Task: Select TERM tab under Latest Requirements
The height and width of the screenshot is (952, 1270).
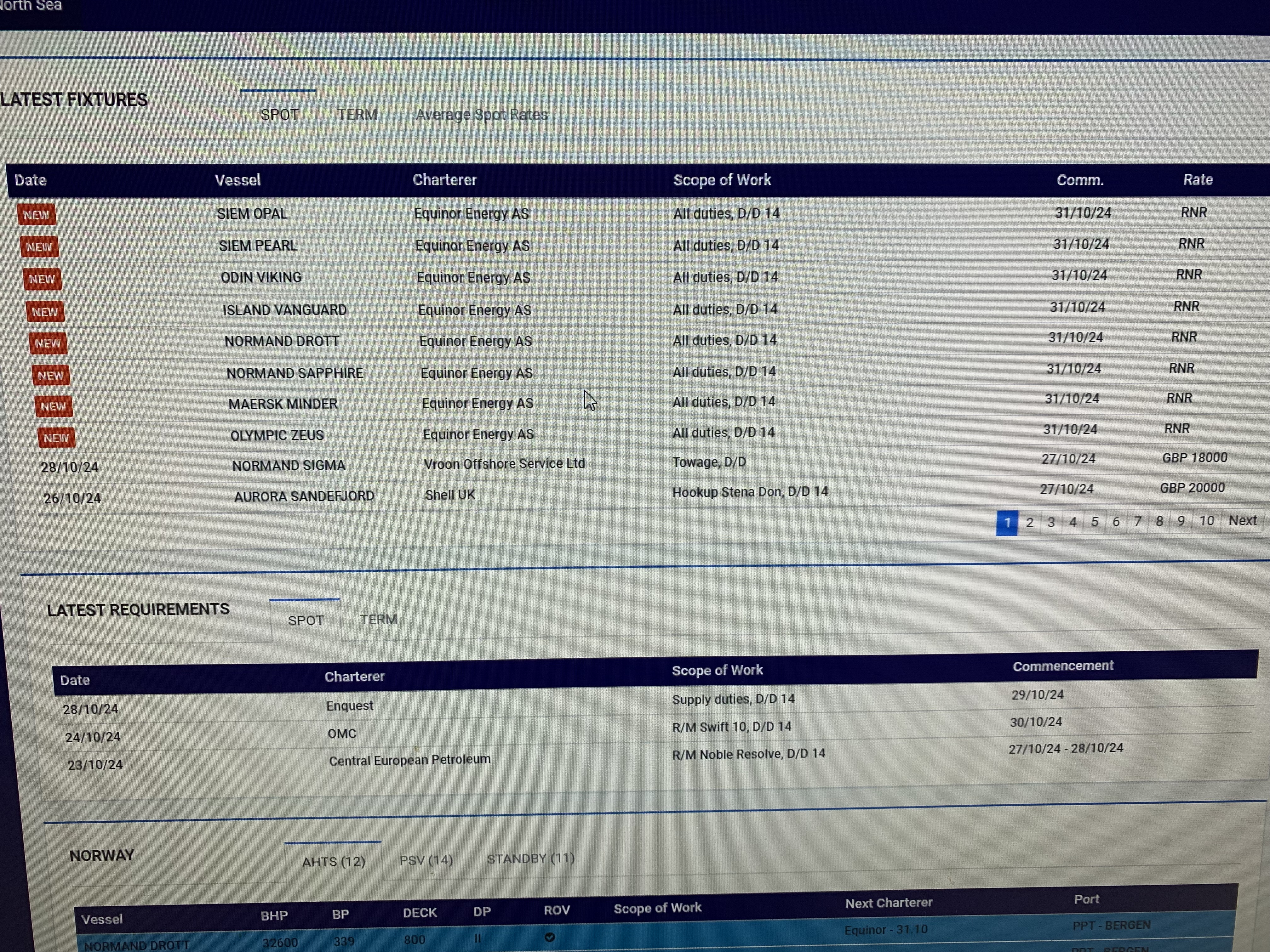Action: 378,619
